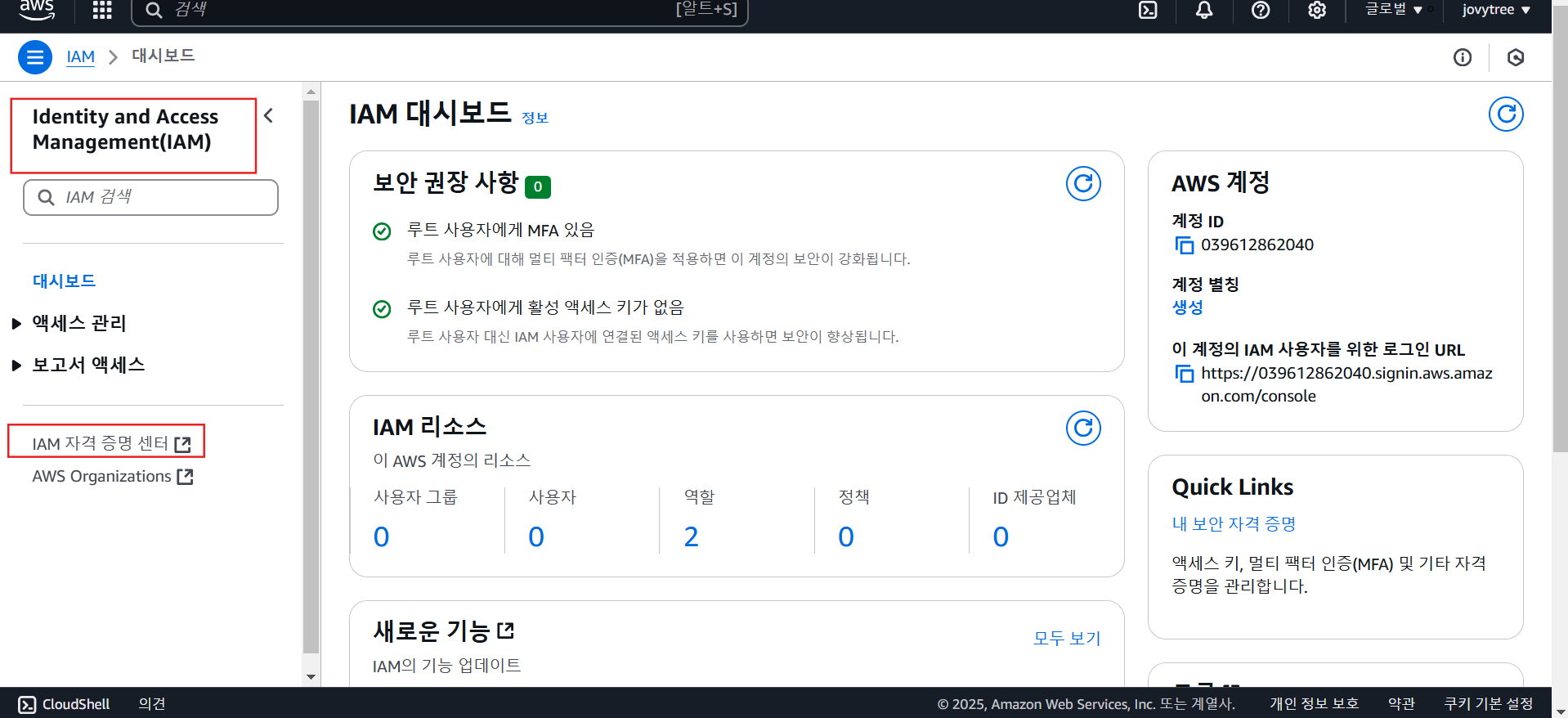The image size is (1568, 718).
Task: Open 개인 정보 보호 footer link
Action: pos(1314,704)
